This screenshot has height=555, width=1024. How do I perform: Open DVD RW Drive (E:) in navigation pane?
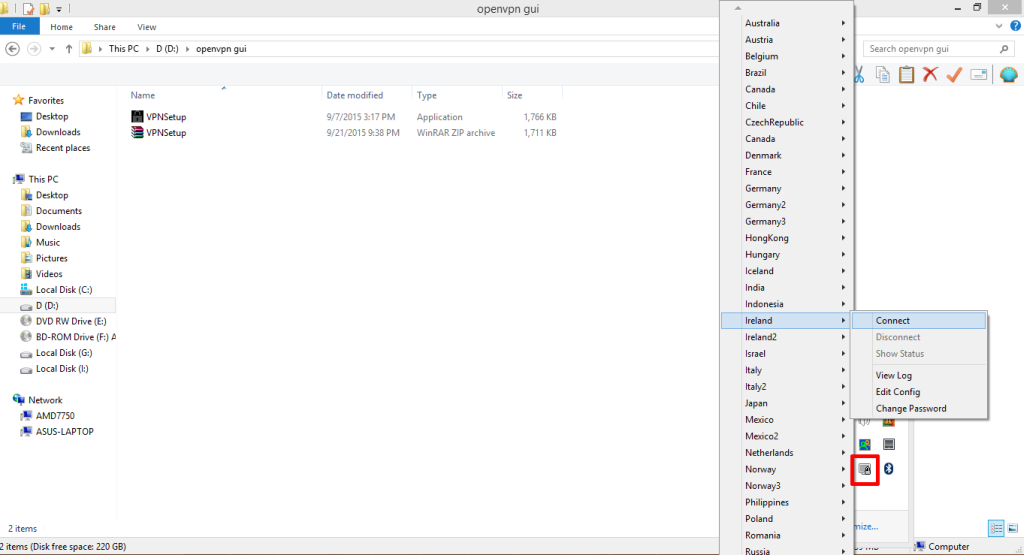71,321
